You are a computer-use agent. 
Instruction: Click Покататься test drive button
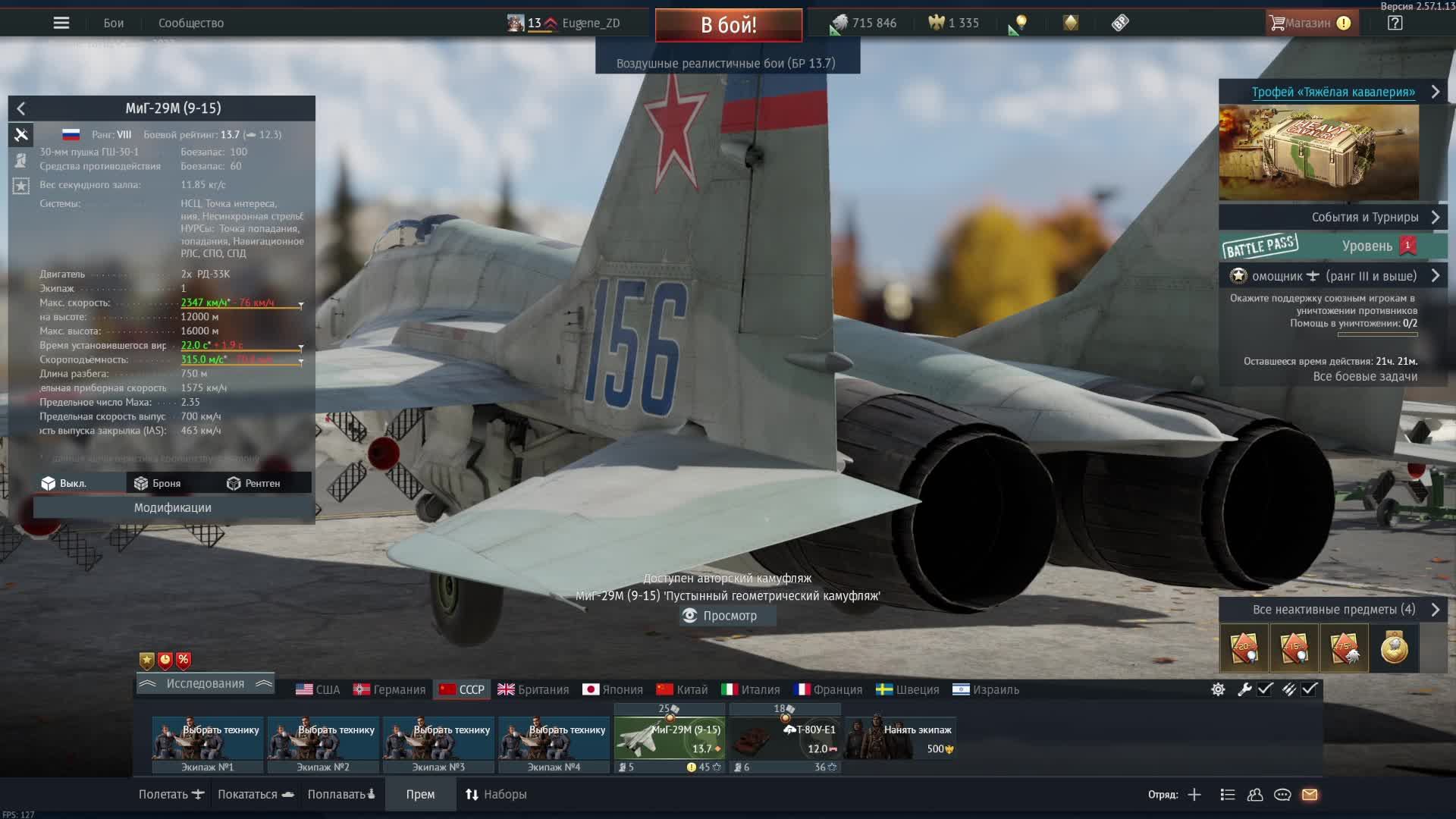[x=256, y=794]
